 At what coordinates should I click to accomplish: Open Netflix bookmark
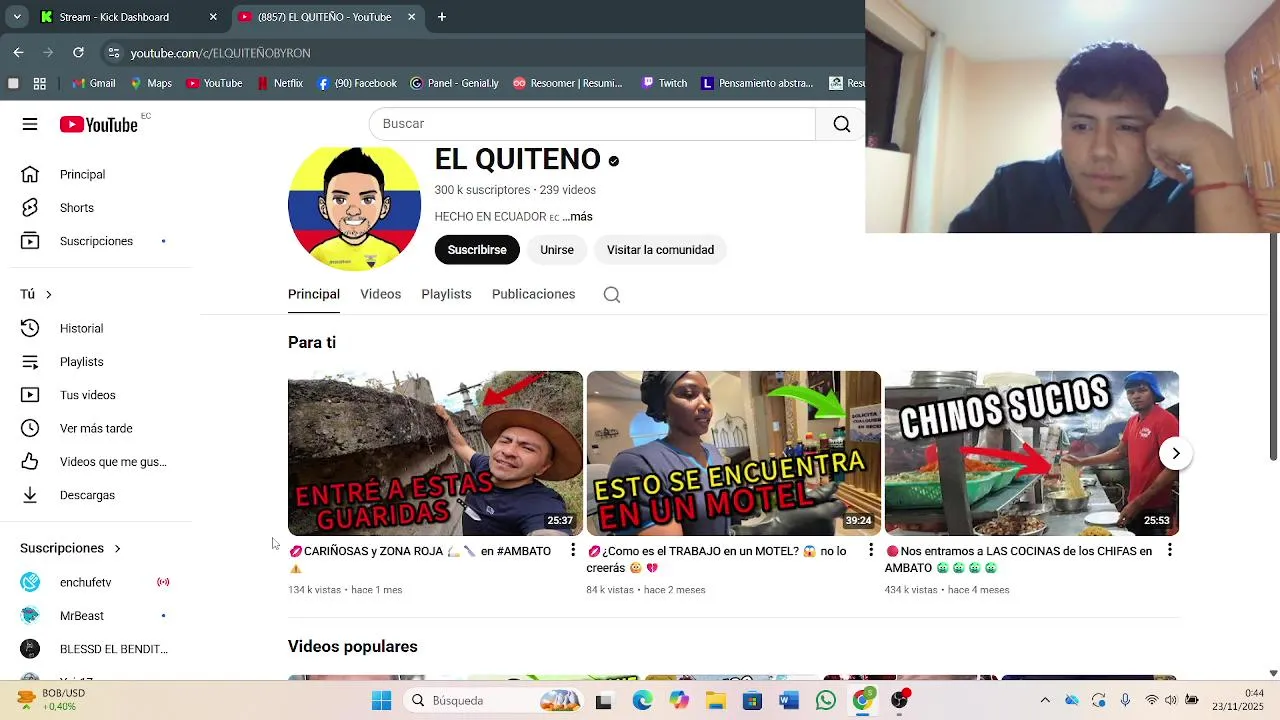tap(279, 83)
